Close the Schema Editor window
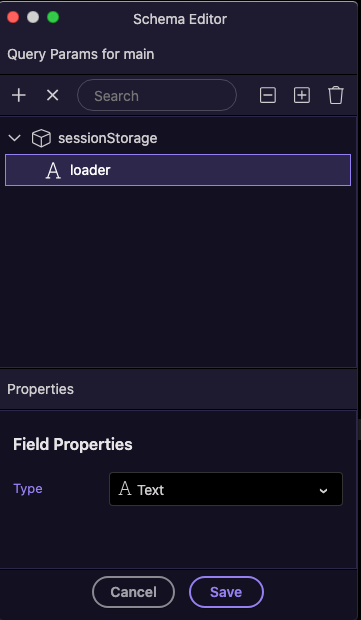Viewport: 361px width, 620px height. [x=13, y=17]
